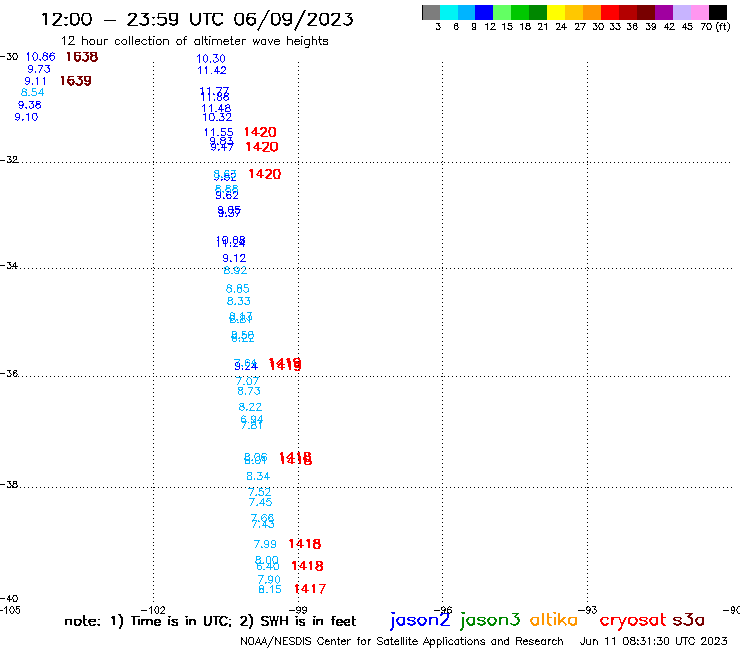Click the -32 latitude axis label
The image size is (740, 650).
(9, 160)
